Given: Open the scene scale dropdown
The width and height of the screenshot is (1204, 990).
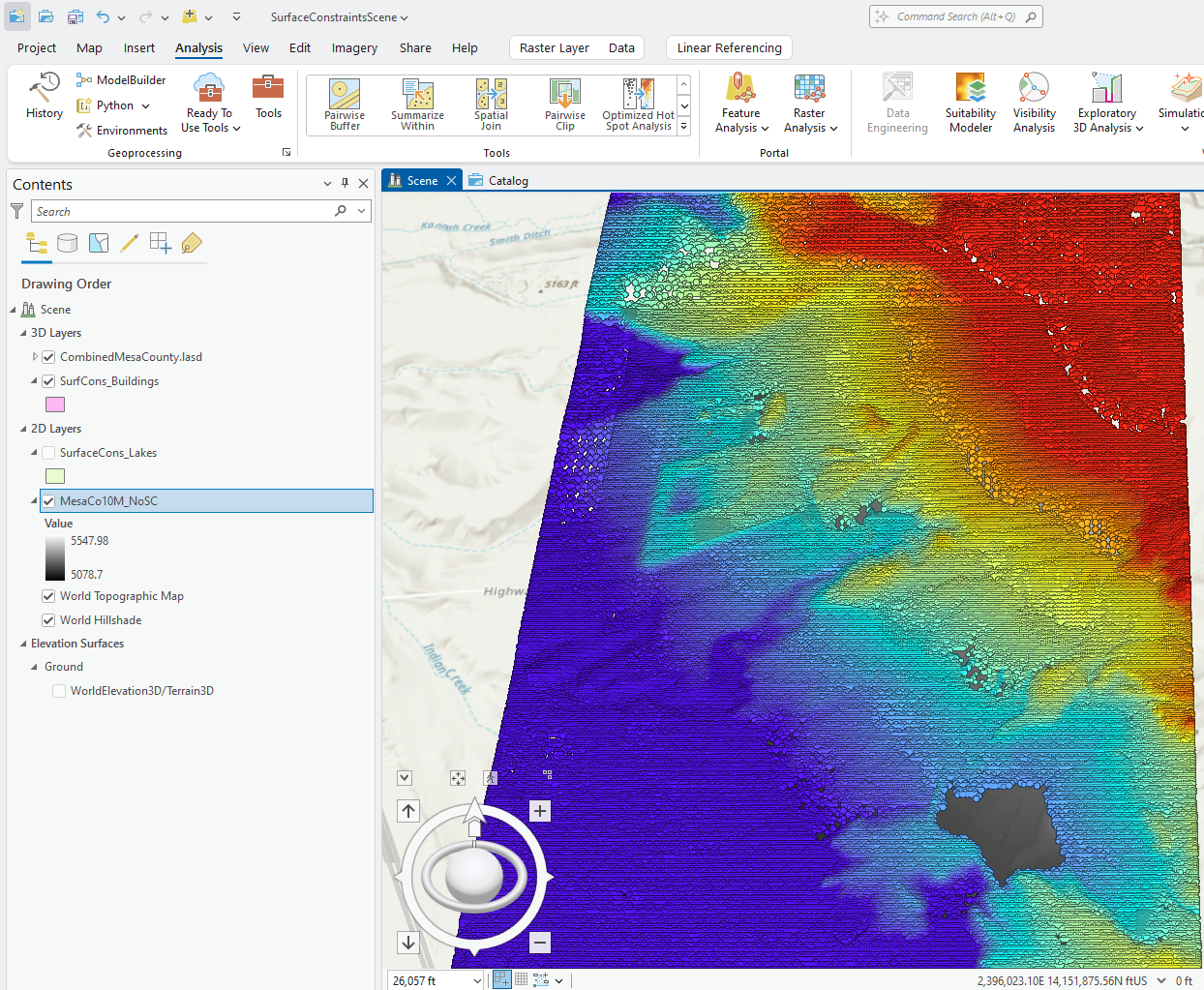Looking at the screenshot, I should click(x=476, y=980).
